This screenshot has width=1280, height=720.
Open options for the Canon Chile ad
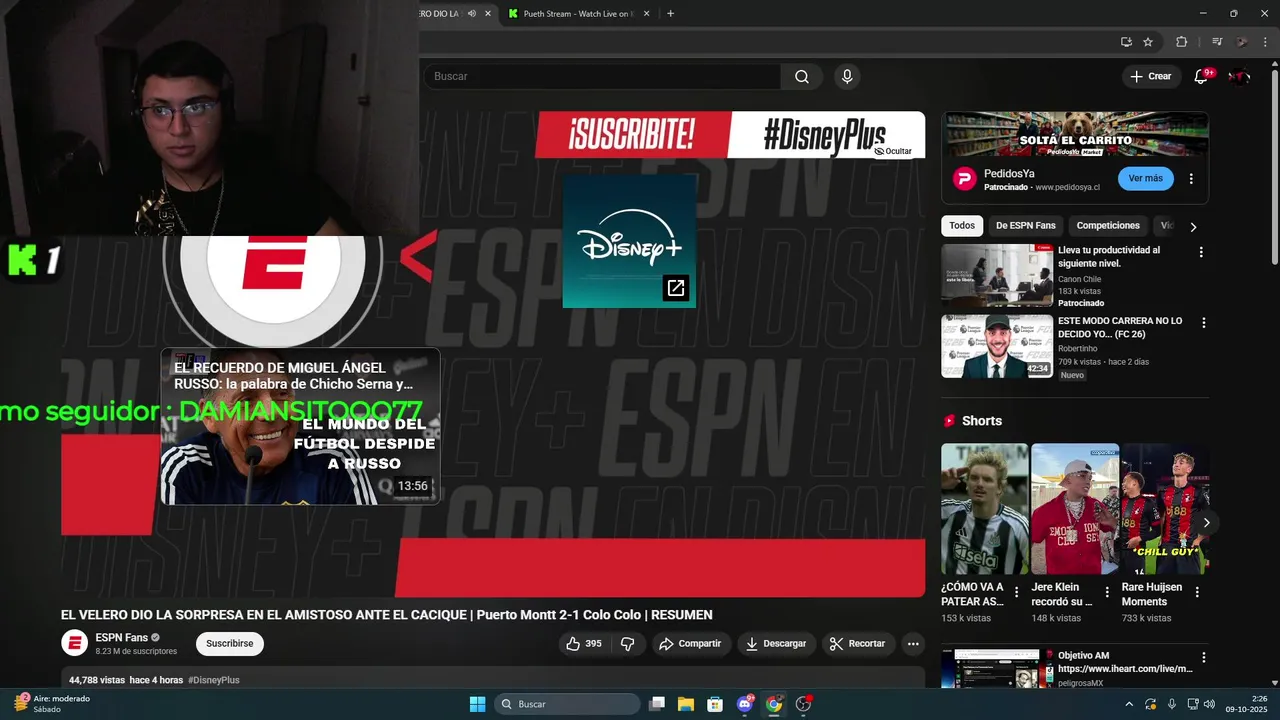click(1201, 253)
